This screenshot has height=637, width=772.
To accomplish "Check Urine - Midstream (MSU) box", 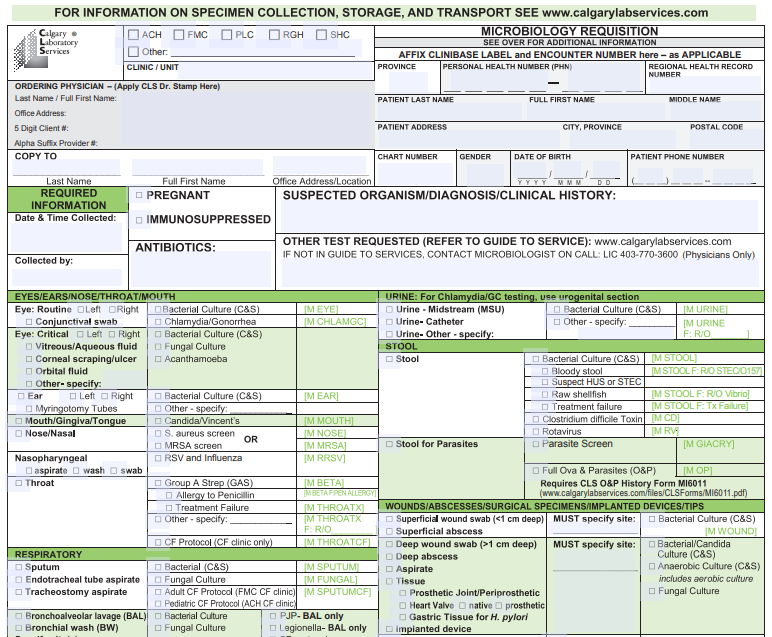I will click(x=389, y=310).
